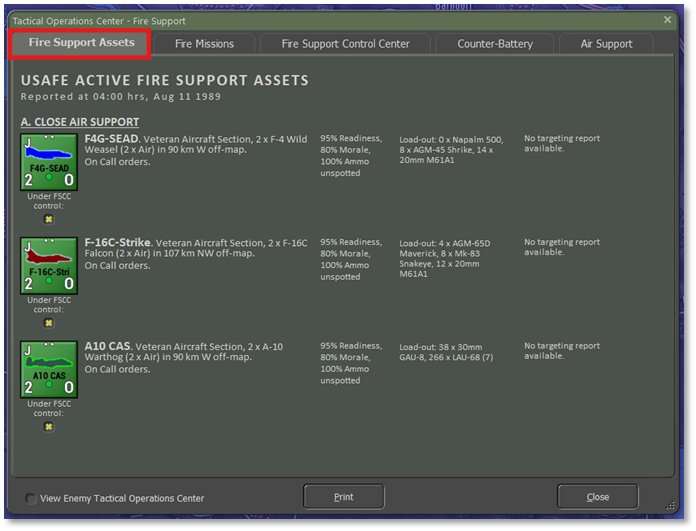696x531 pixels.
Task: Open the Air Support tab
Action: 607,44
